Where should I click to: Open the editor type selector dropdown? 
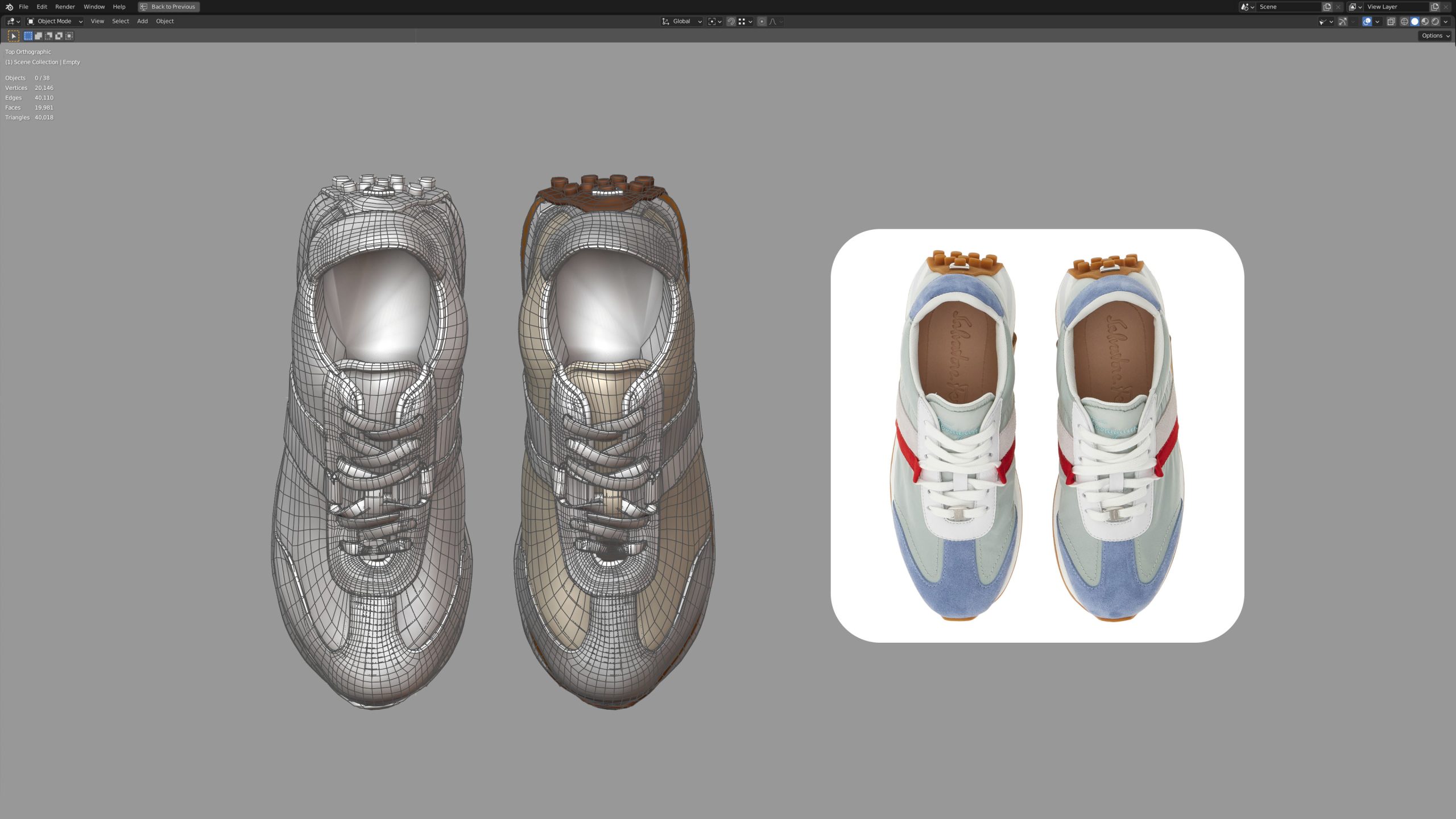14,21
